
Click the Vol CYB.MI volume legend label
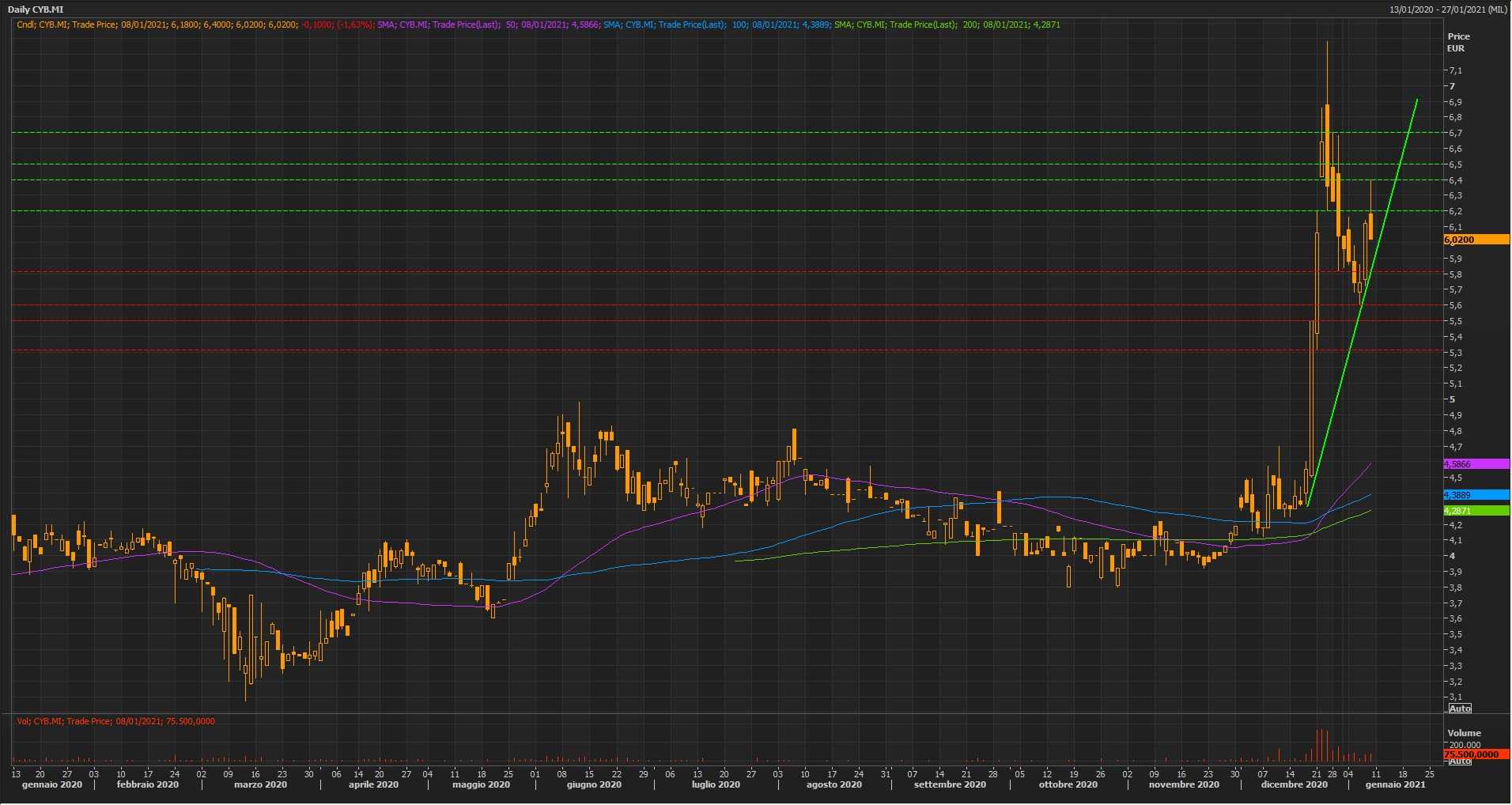115,721
